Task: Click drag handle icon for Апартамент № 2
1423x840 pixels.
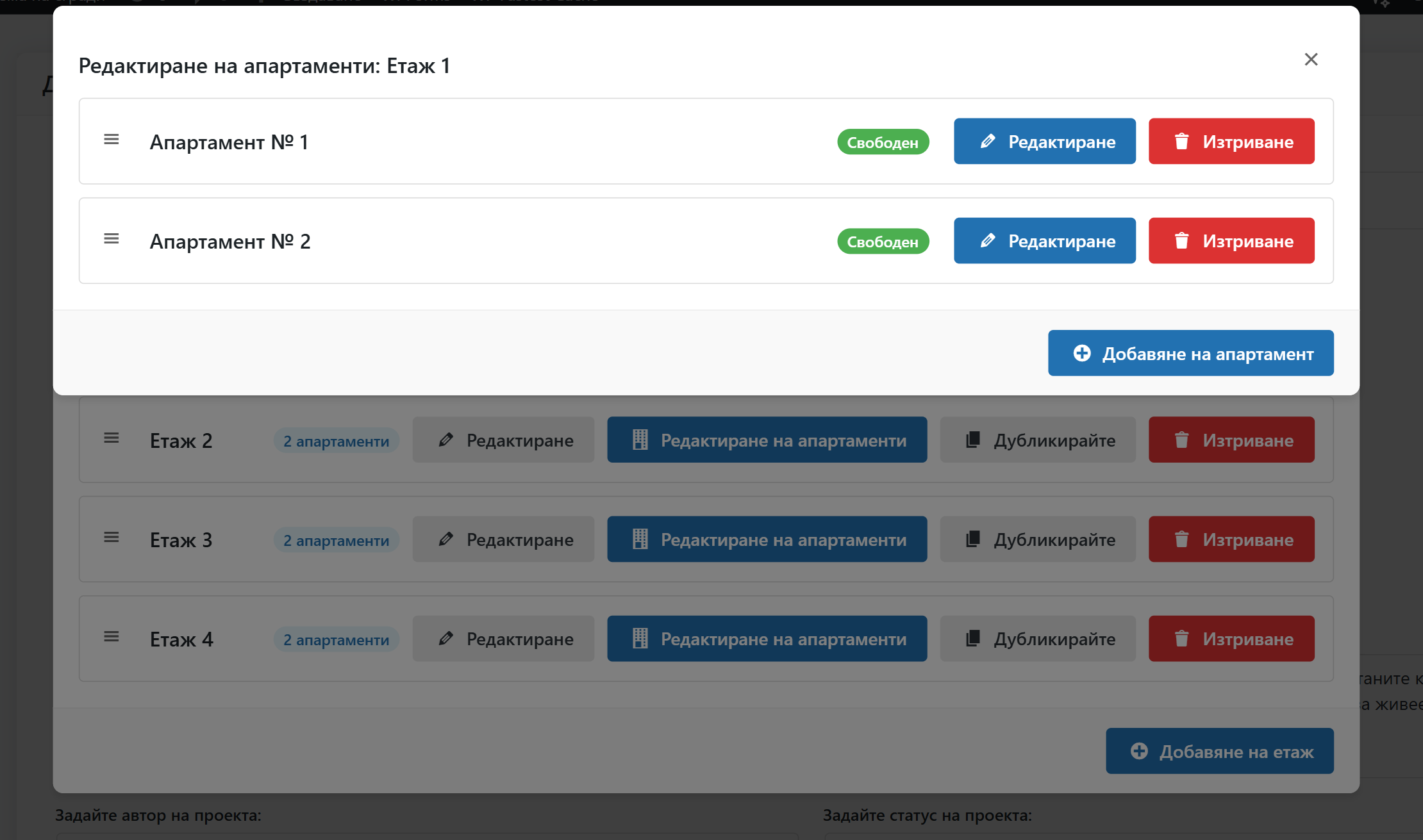Action: [112, 239]
